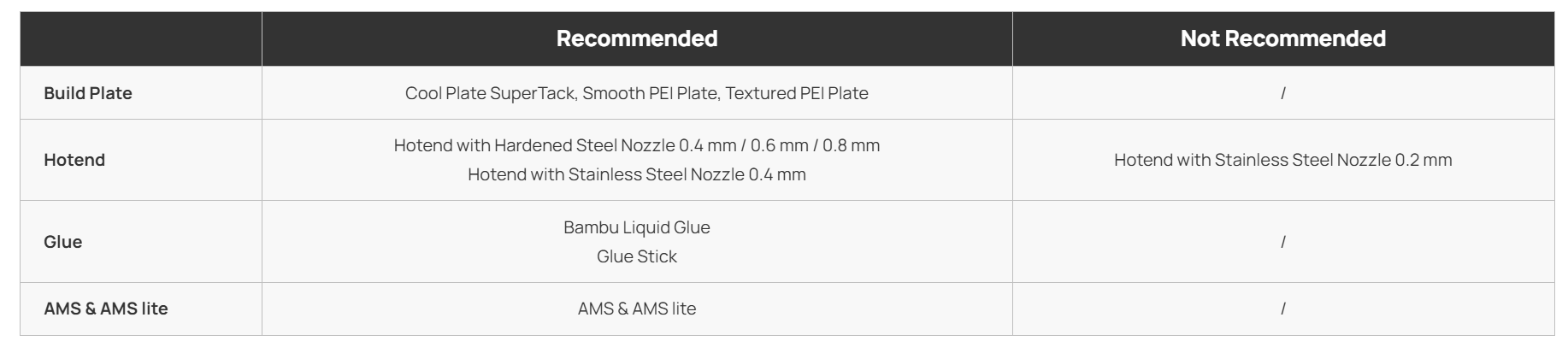Click Hotend with Hardened Steel Nozzle line
Viewport: 1568px width, 347px height.
[637, 145]
